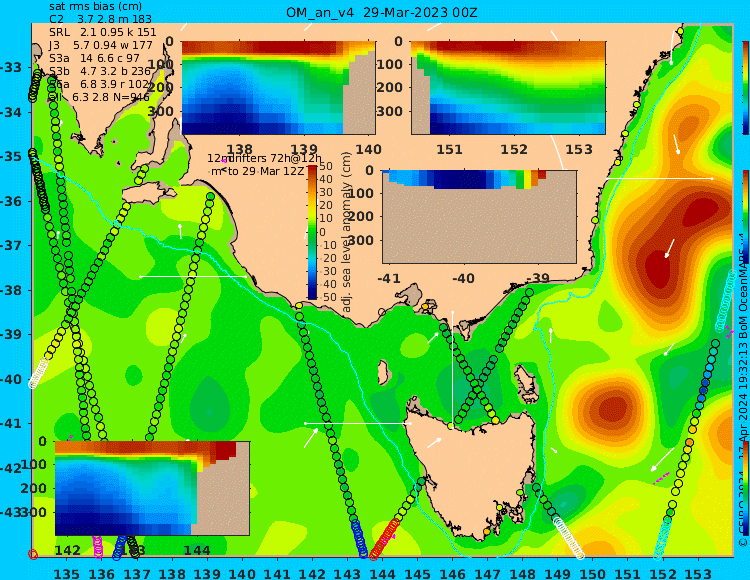Click the -37 latitude axis label
This screenshot has width=750, height=580.
pos(11,245)
